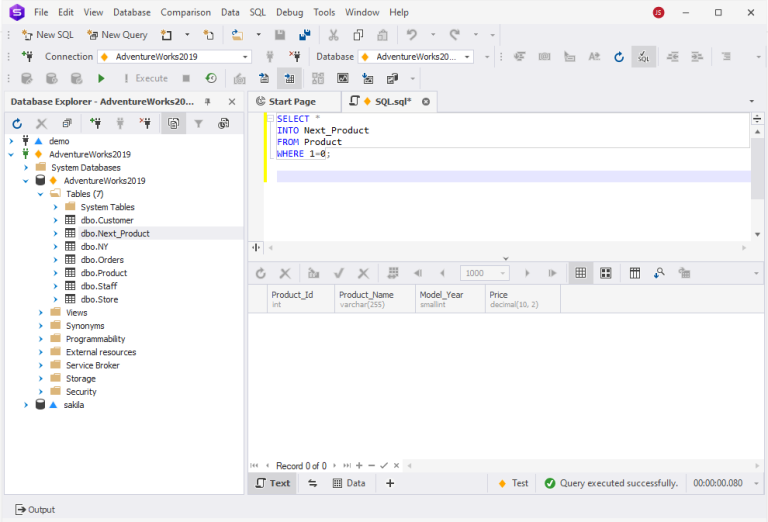This screenshot has width=768, height=522.
Task: Collapse the Tables (7) folder
Action: click(x=41, y=194)
